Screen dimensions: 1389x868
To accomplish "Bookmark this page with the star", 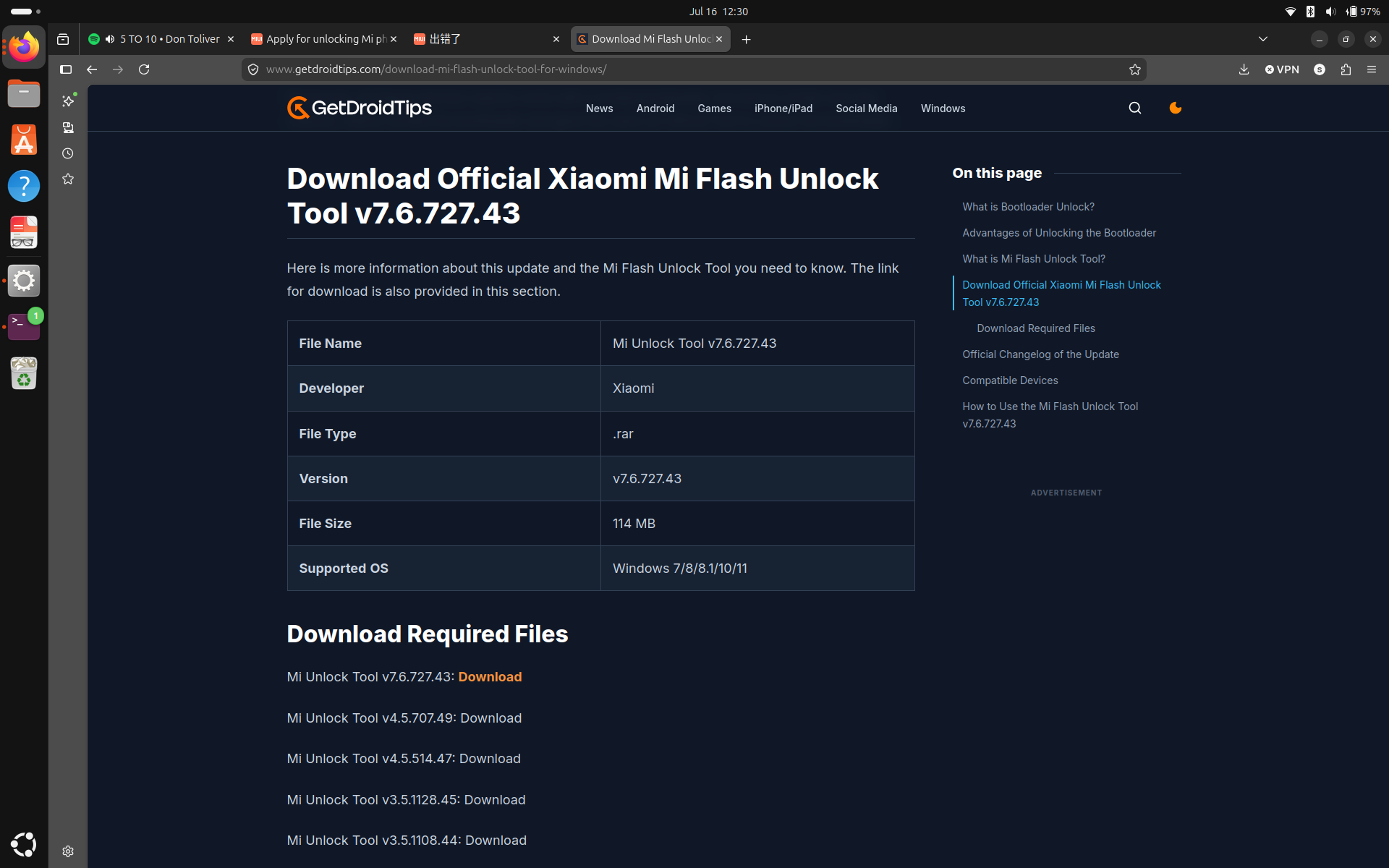I will (x=1134, y=69).
